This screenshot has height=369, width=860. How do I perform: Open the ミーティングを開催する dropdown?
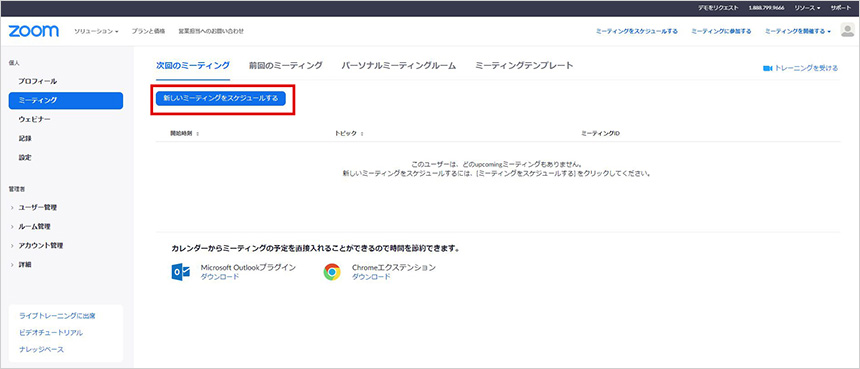coord(797,31)
